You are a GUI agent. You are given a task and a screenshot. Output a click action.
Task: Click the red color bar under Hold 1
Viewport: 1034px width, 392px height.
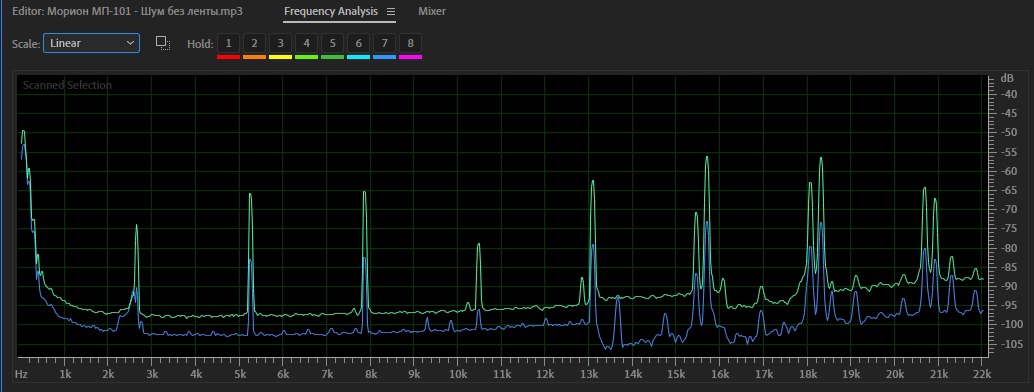(228, 57)
